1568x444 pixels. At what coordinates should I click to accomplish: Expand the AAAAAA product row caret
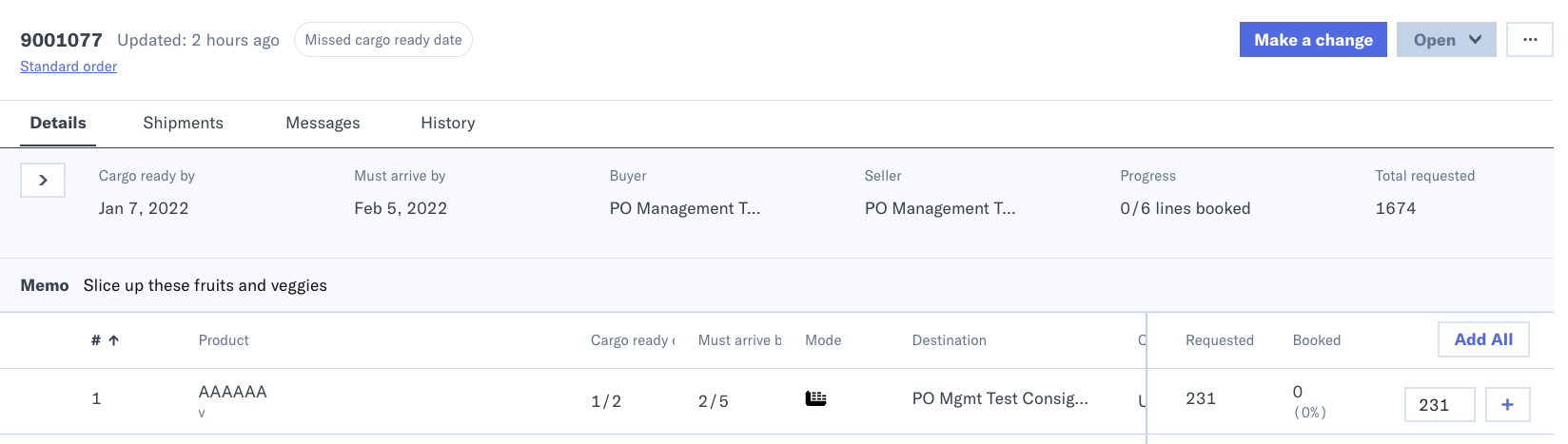pyautogui.click(x=202, y=414)
